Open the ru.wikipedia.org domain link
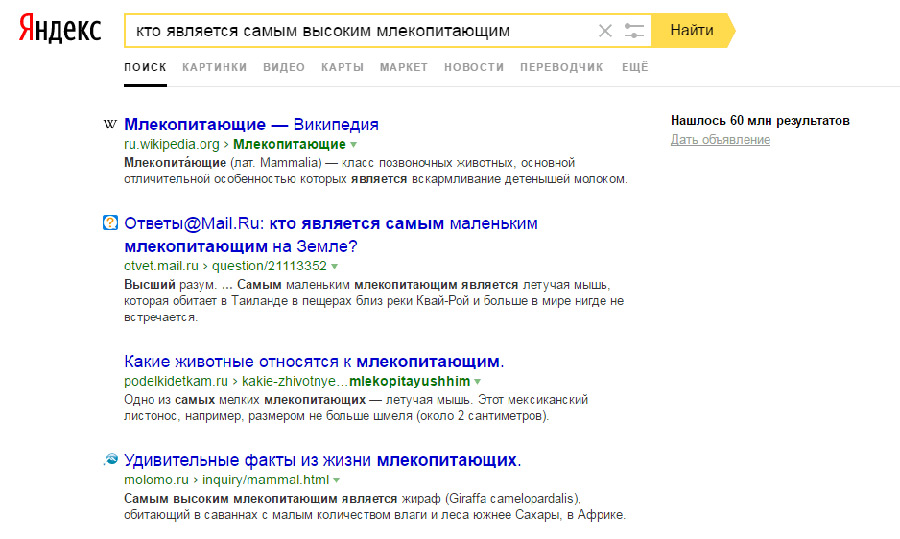 pyautogui.click(x=172, y=144)
